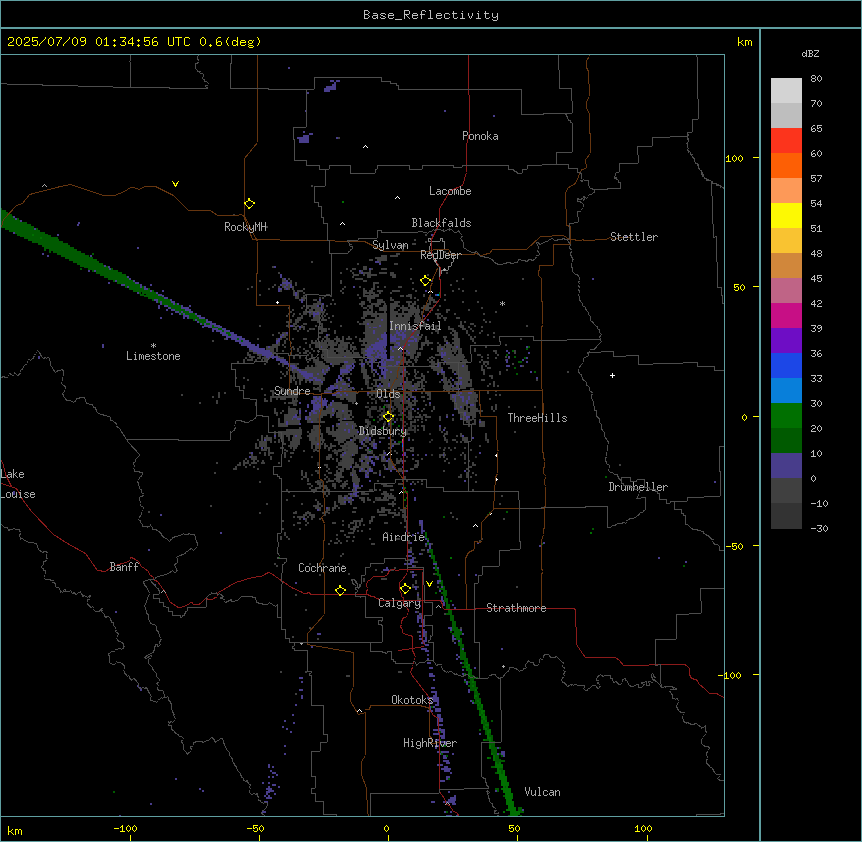The height and width of the screenshot is (842, 862).
Task: Click the Ponoka city label
Action: click(x=480, y=136)
